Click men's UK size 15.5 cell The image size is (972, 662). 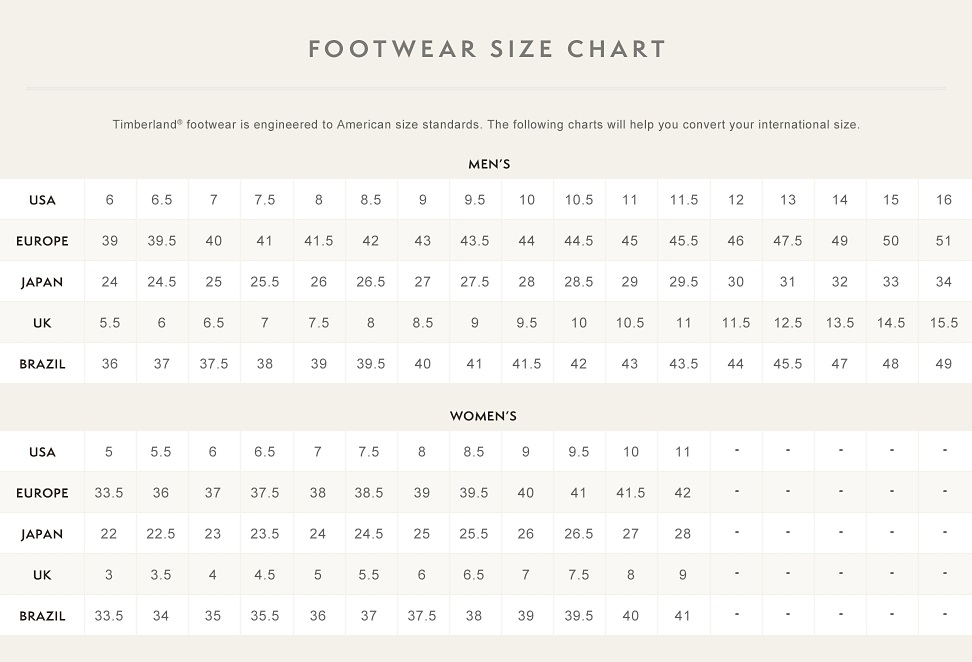[x=943, y=323]
